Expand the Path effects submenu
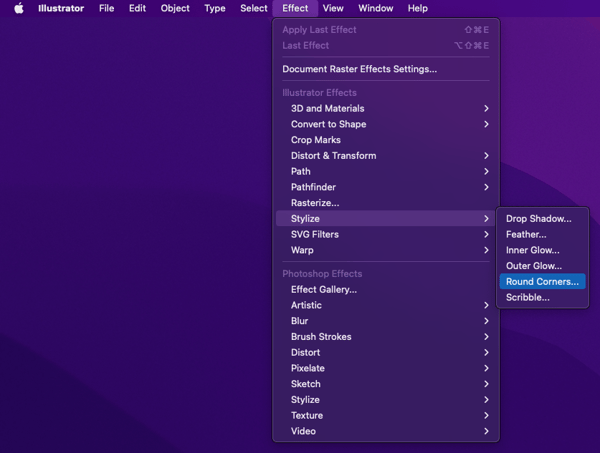Screen dimensions: 600x453 click(x=386, y=171)
